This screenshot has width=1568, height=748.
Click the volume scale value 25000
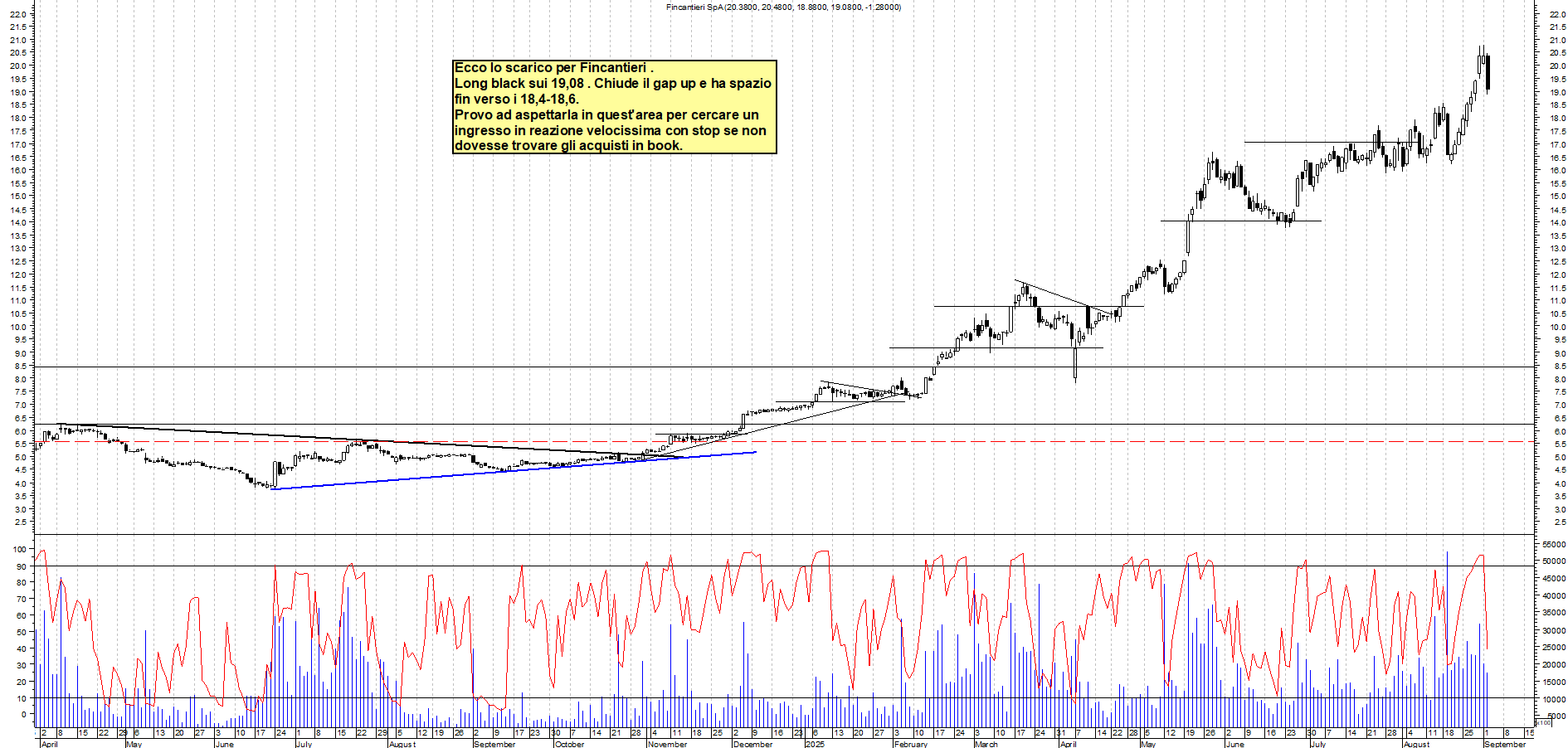coord(1553,648)
